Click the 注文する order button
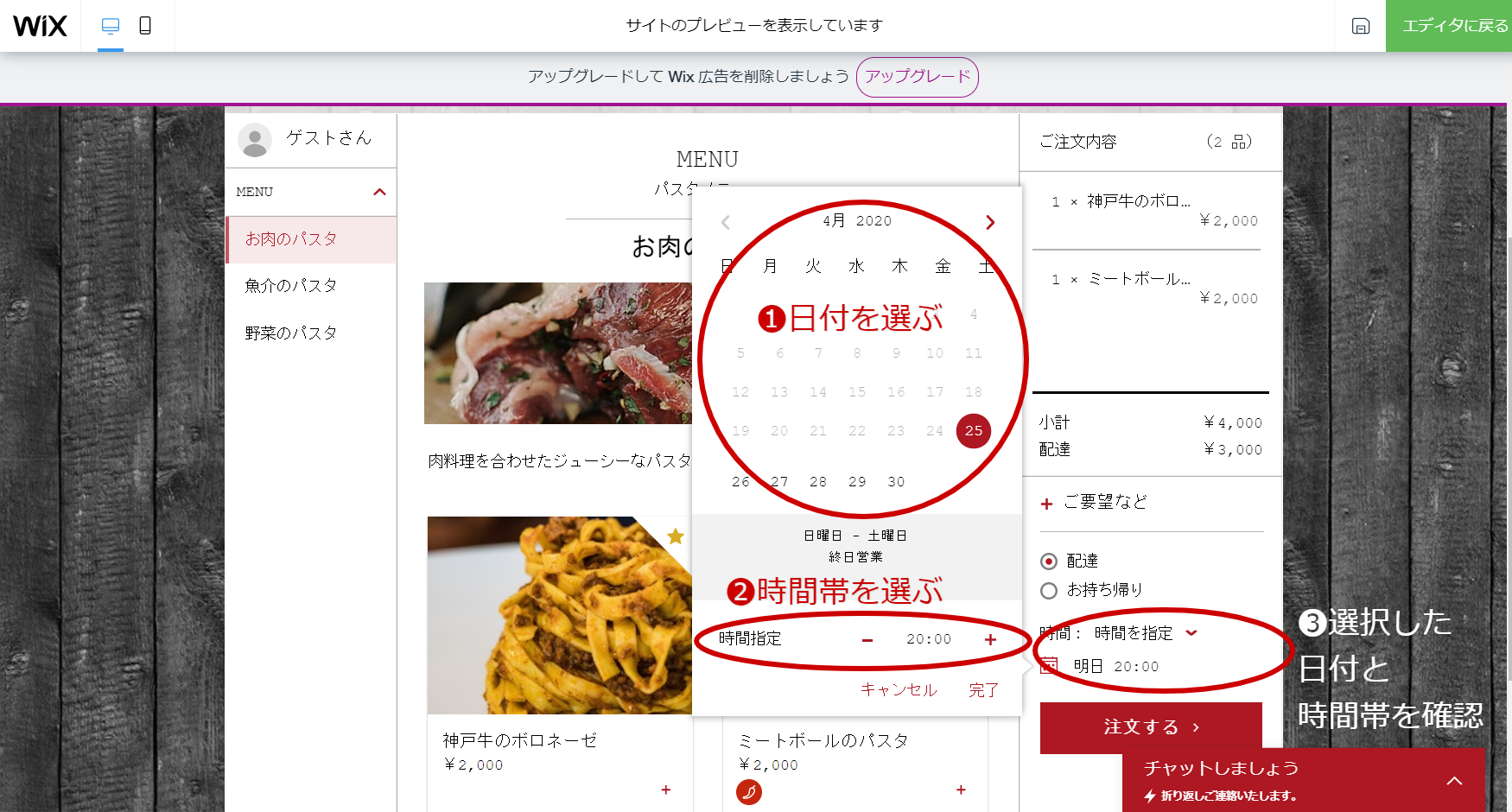 pos(1151,727)
